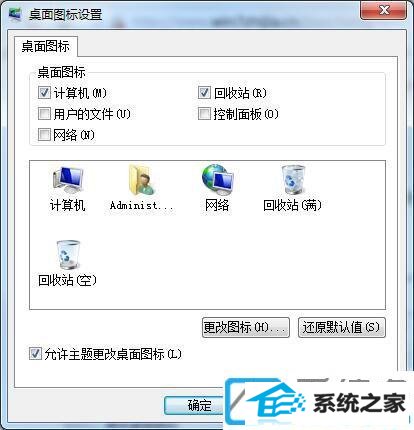The width and height of the screenshot is (414, 430).
Task: Click the 回收站(空) label under the empty bin
Action: (x=67, y=280)
